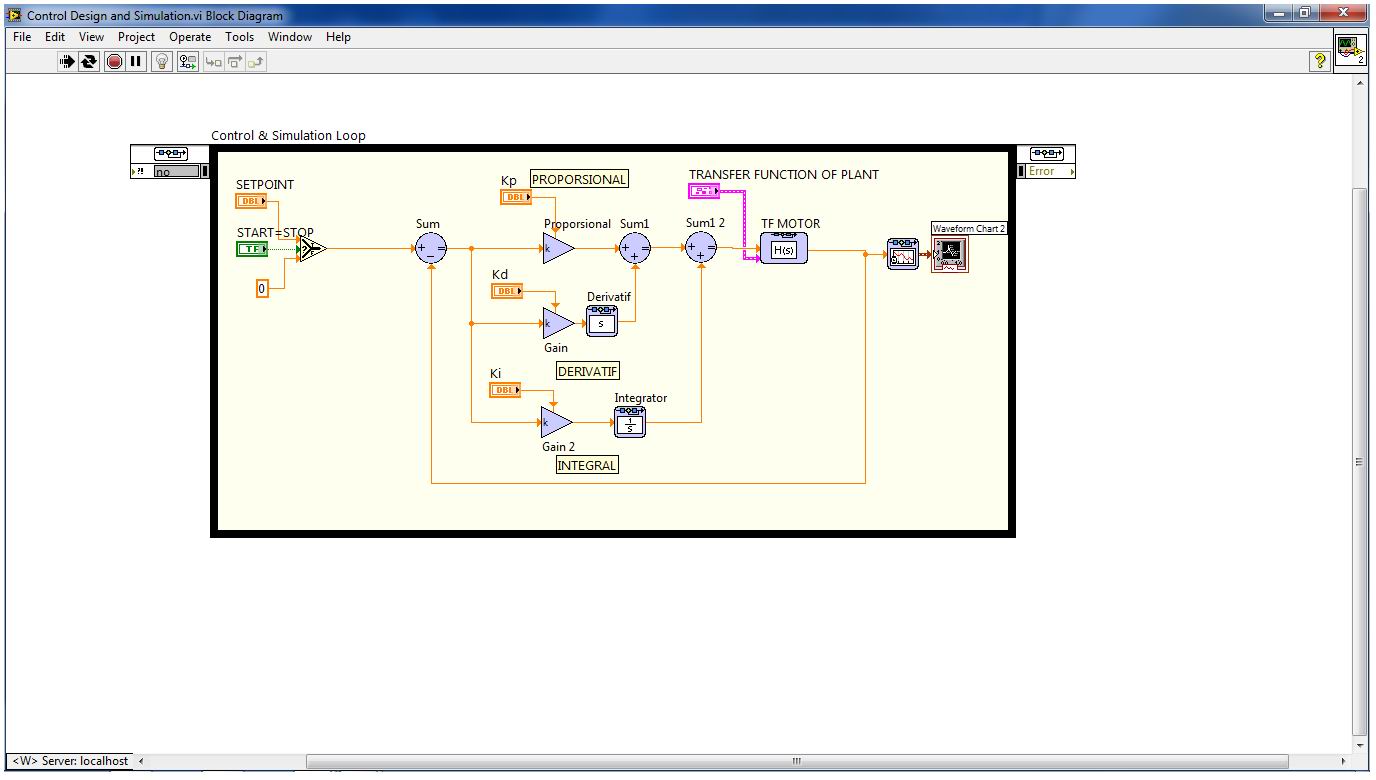This screenshot has width=1376, height=780.
Task: Select the Gain 2 triangle block
Action: (556, 422)
